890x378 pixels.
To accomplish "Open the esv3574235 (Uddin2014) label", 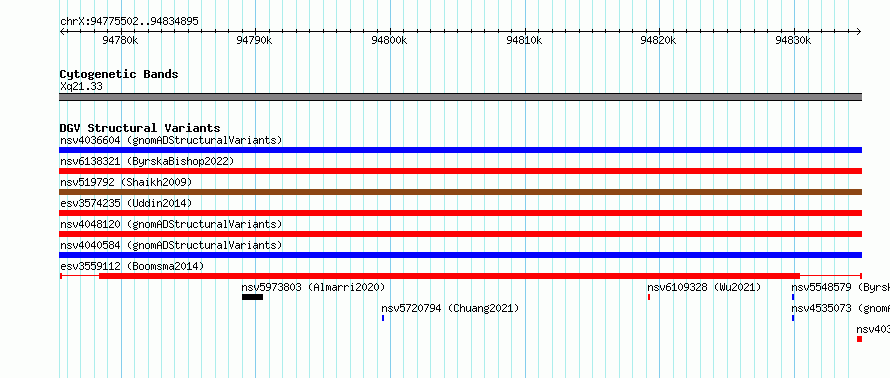I will pos(126,203).
